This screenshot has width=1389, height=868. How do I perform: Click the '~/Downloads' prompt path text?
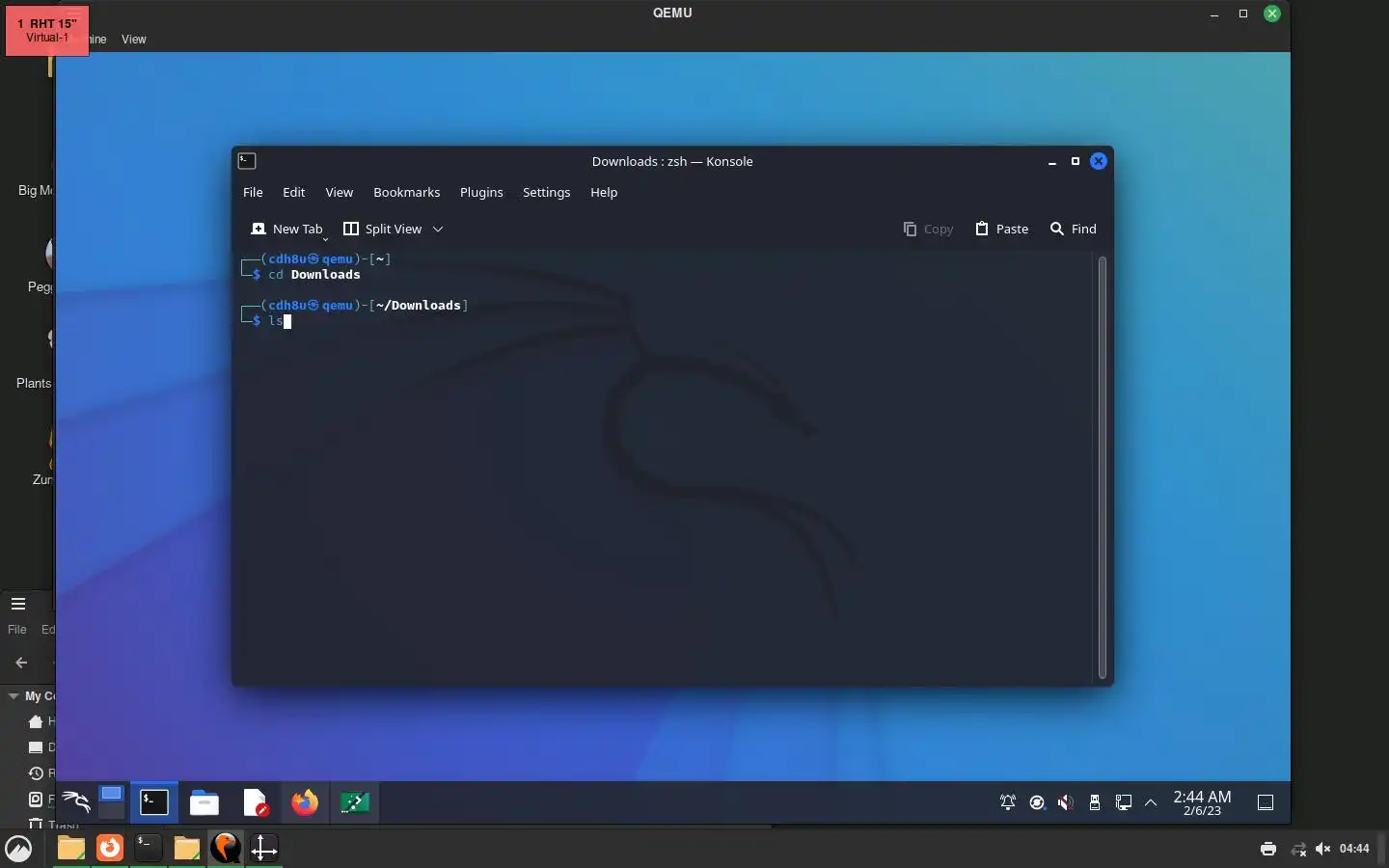pyautogui.click(x=419, y=306)
